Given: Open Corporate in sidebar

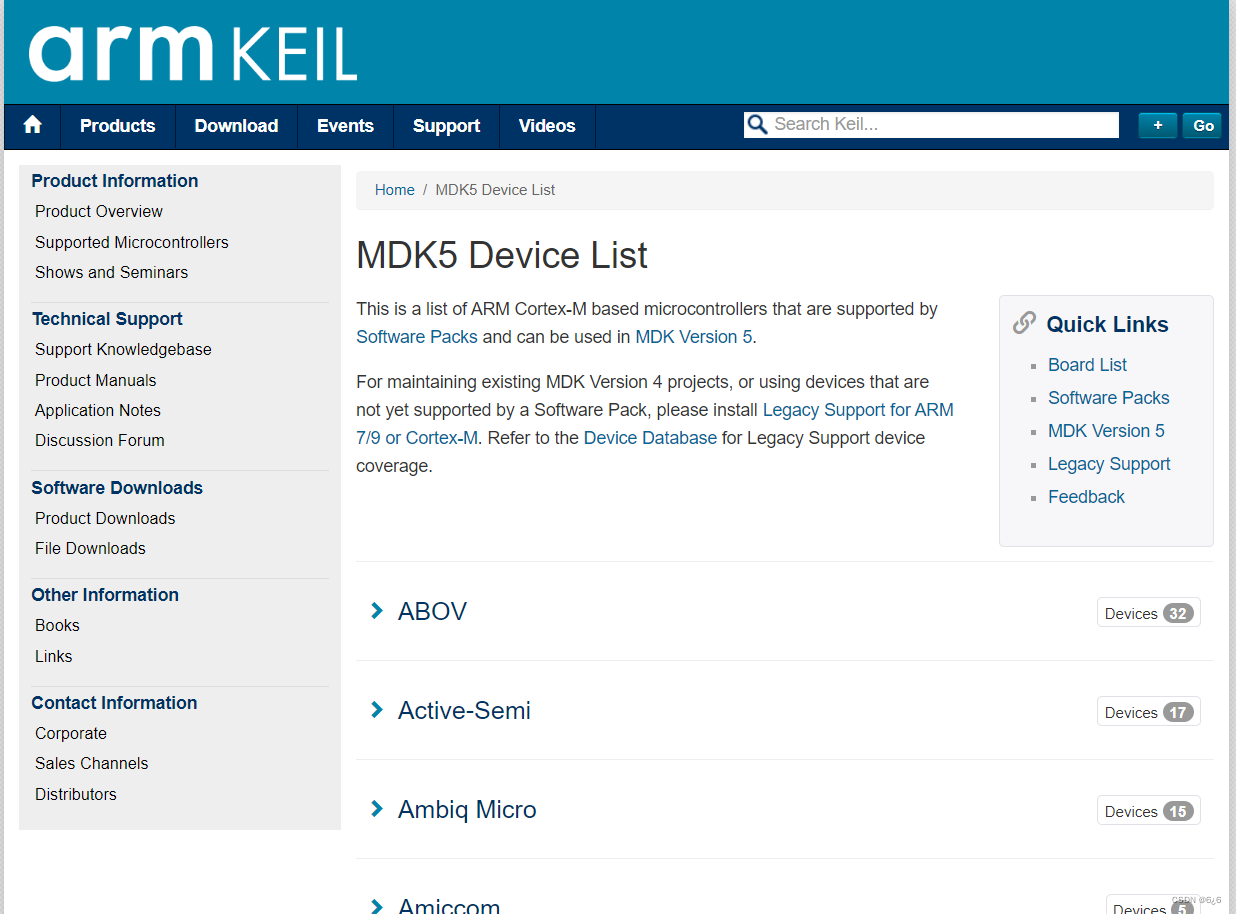Looking at the screenshot, I should 71,733.
